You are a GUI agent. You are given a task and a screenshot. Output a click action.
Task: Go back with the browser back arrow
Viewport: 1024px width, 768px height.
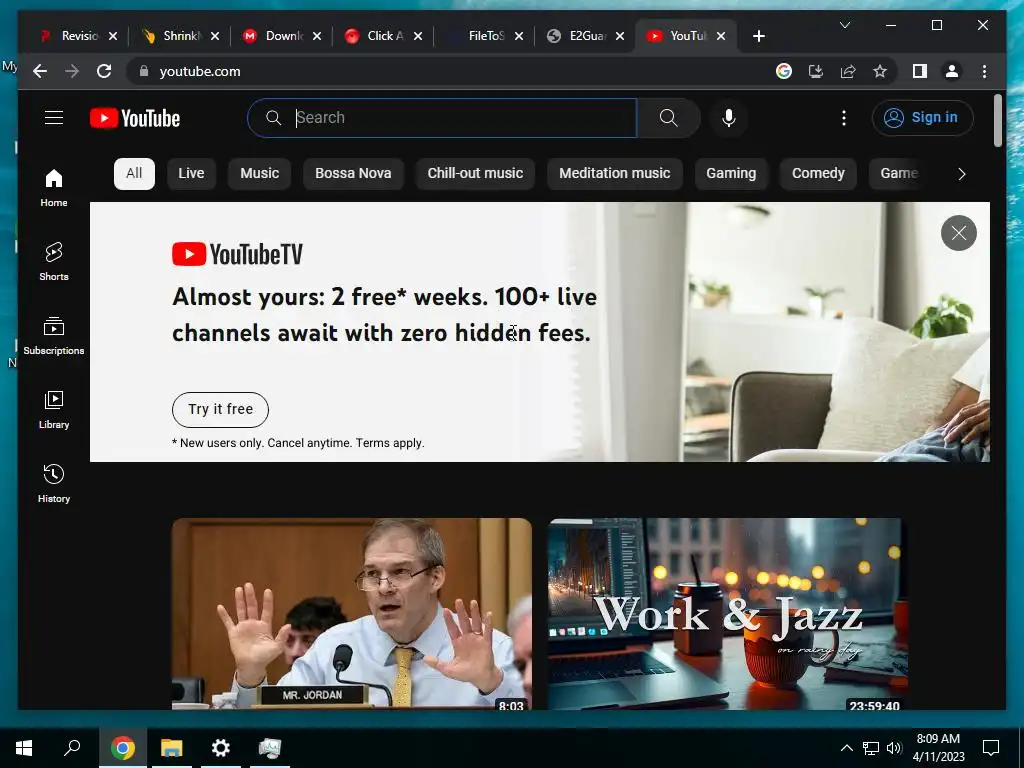click(x=40, y=71)
